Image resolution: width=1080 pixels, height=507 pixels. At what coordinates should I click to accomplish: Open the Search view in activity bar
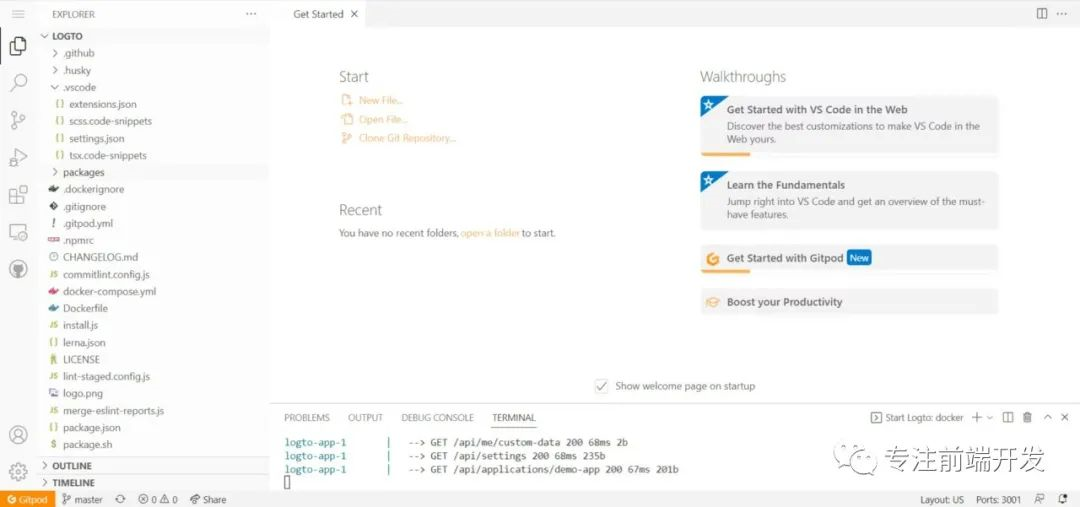click(18, 83)
